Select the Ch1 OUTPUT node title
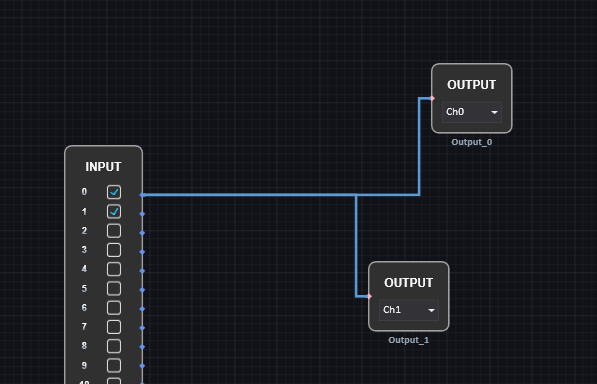 point(409,283)
